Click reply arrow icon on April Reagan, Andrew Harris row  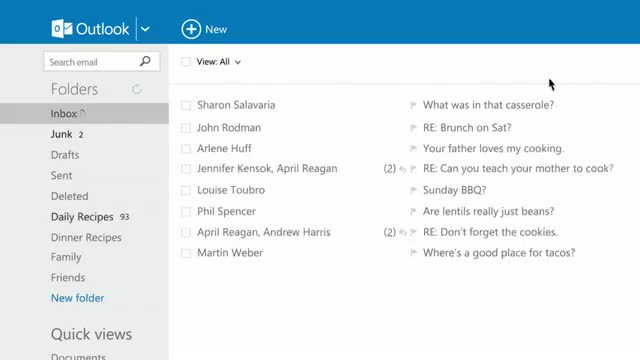click(x=403, y=233)
